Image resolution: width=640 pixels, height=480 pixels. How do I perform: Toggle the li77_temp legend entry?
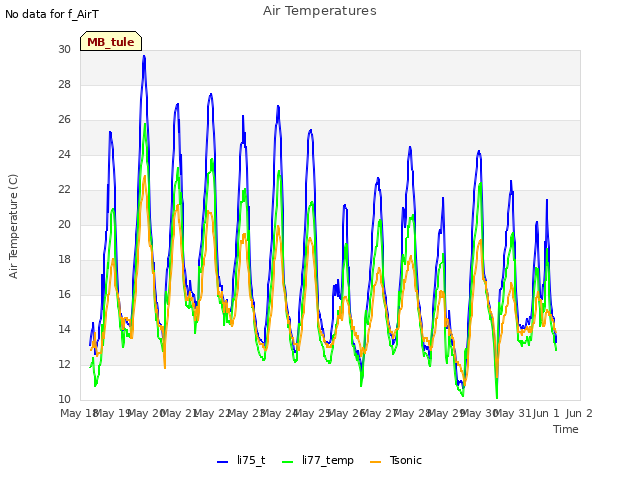click(x=318, y=460)
